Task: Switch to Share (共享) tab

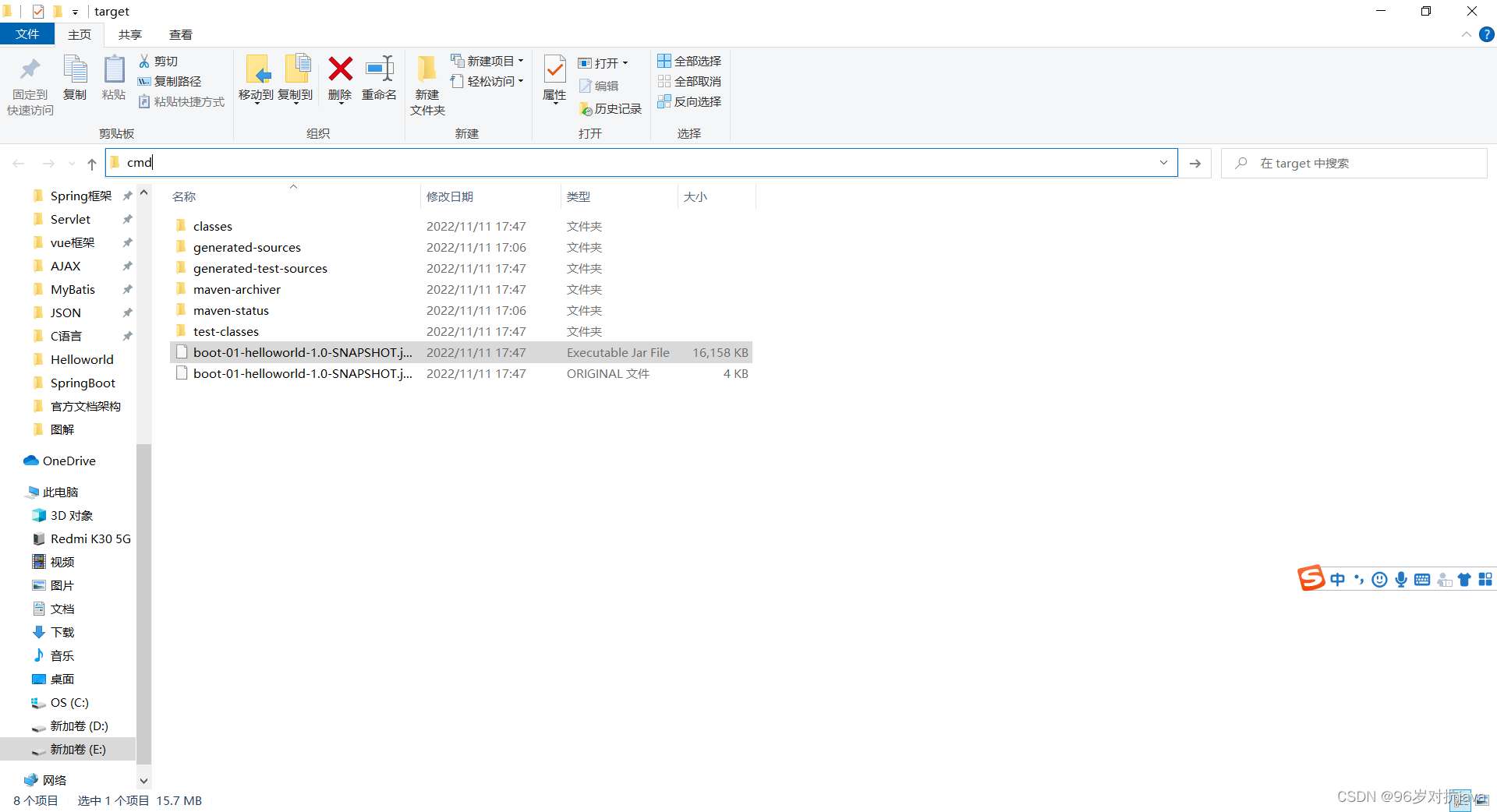Action: 130,34
